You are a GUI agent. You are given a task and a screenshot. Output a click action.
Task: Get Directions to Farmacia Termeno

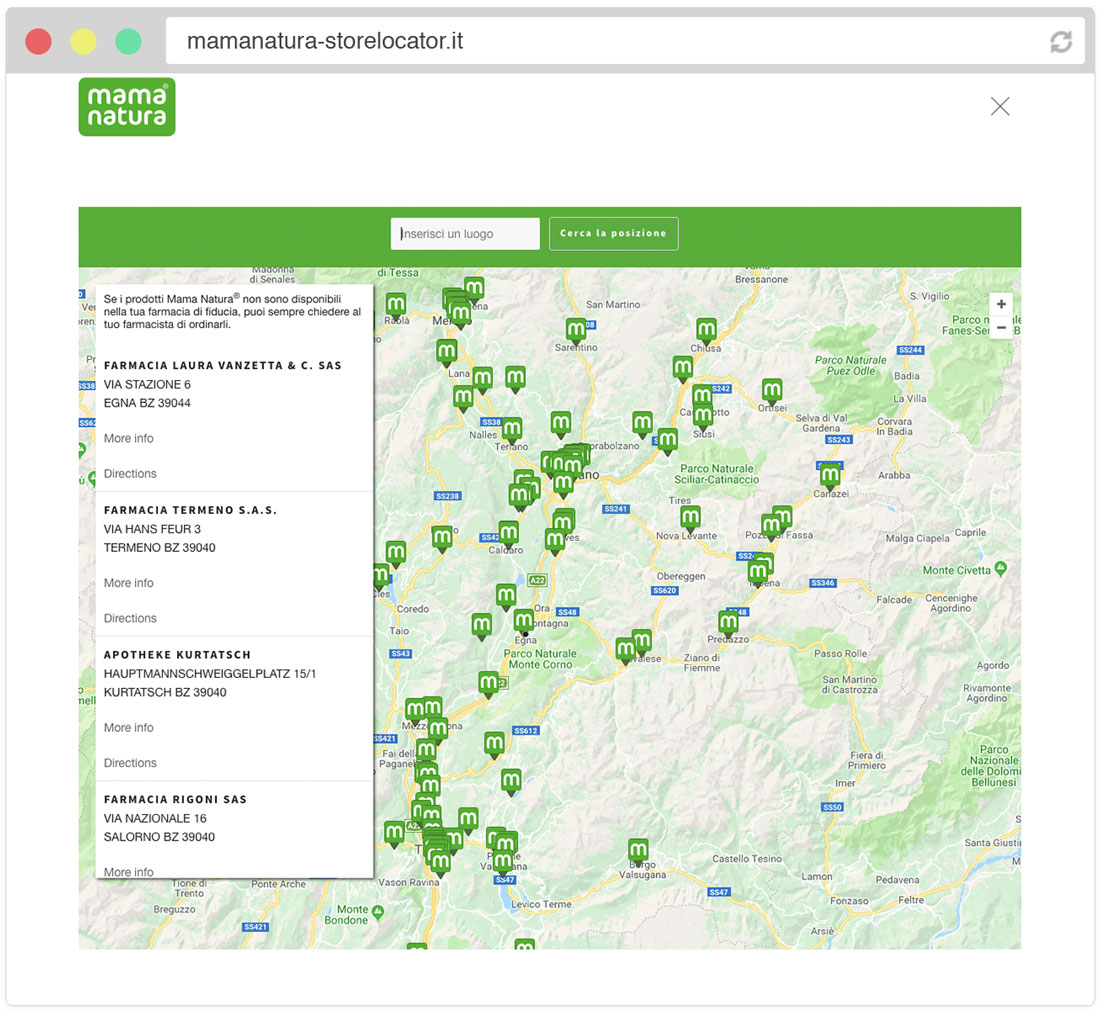pos(130,618)
